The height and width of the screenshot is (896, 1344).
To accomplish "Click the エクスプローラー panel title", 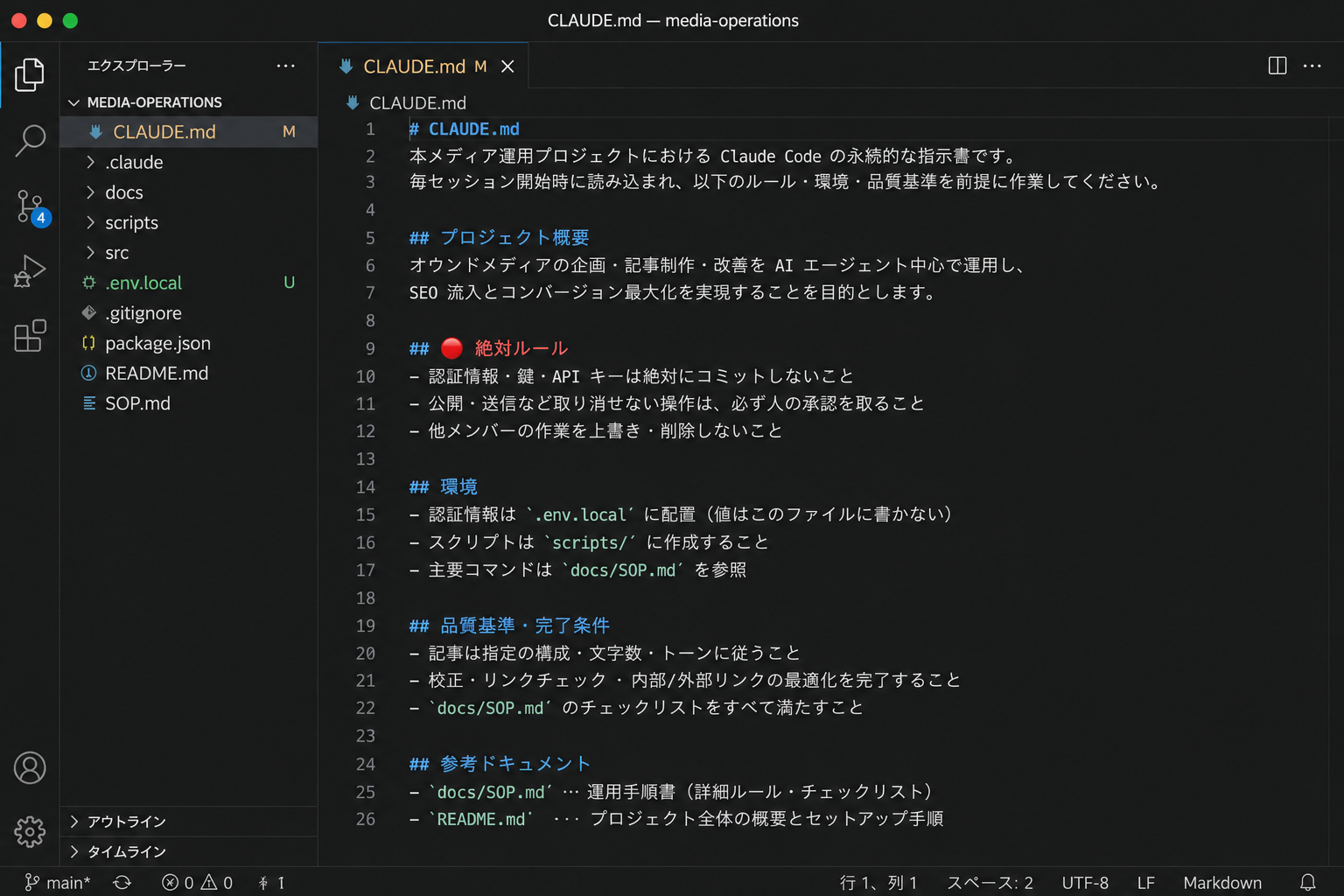I will (x=136, y=66).
